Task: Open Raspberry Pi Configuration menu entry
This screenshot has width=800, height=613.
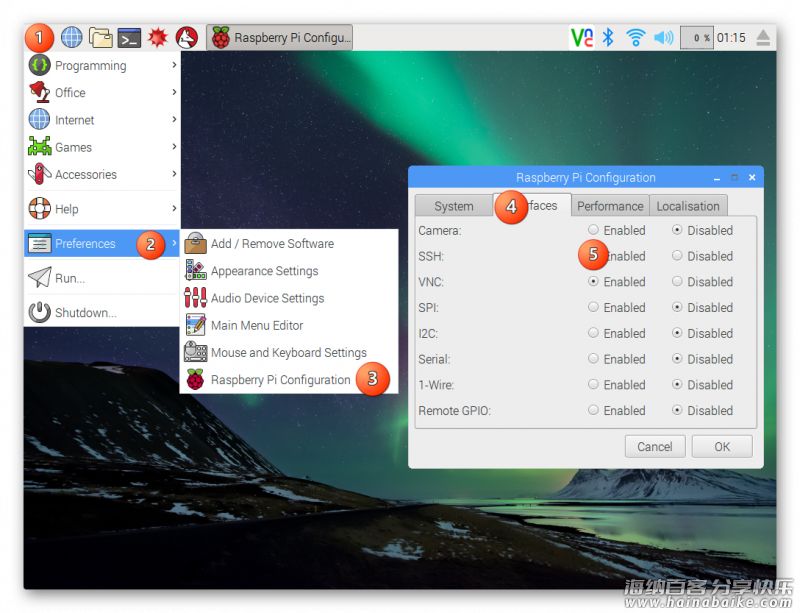Action: click(x=289, y=380)
